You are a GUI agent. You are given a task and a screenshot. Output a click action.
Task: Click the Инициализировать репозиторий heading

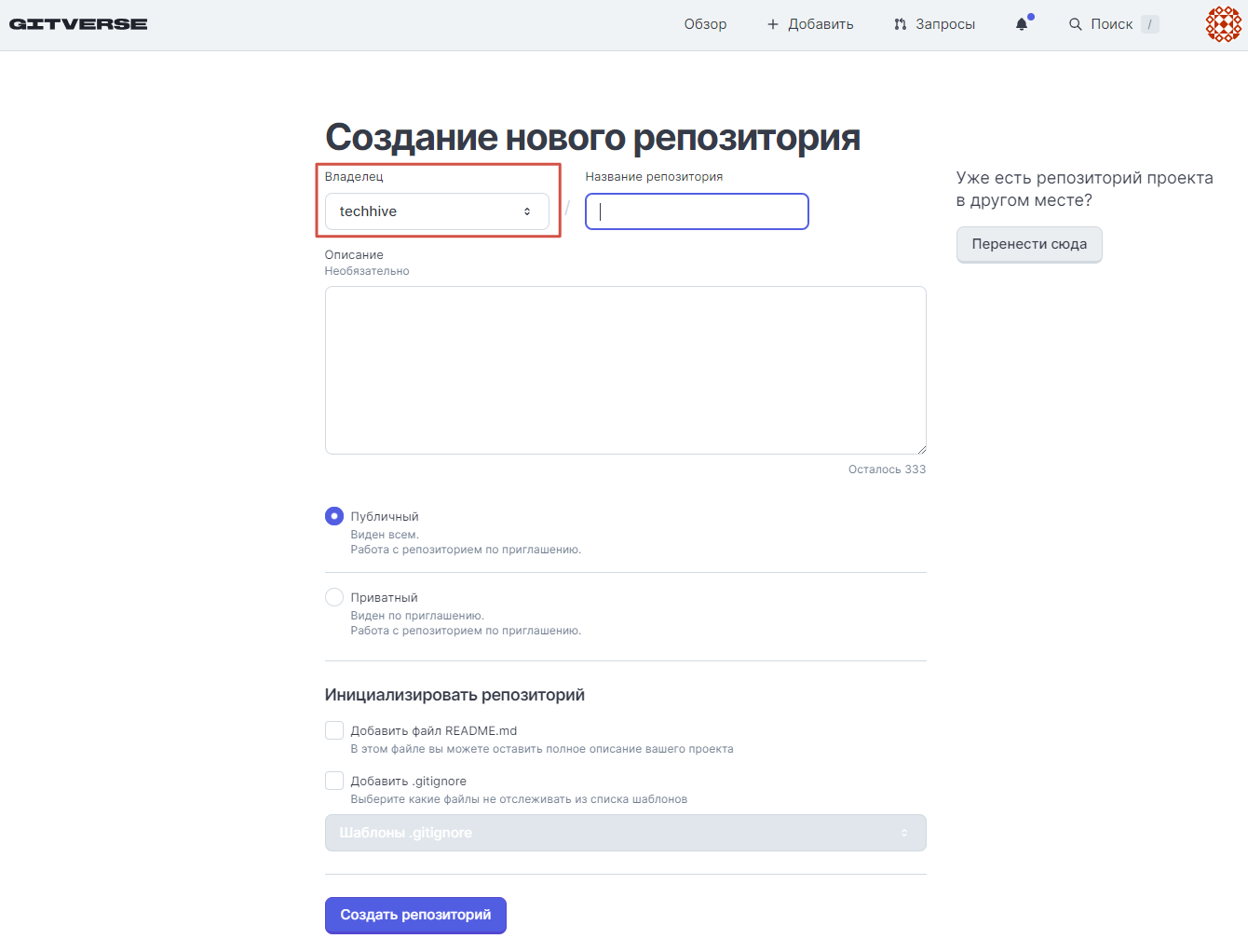[454, 695]
